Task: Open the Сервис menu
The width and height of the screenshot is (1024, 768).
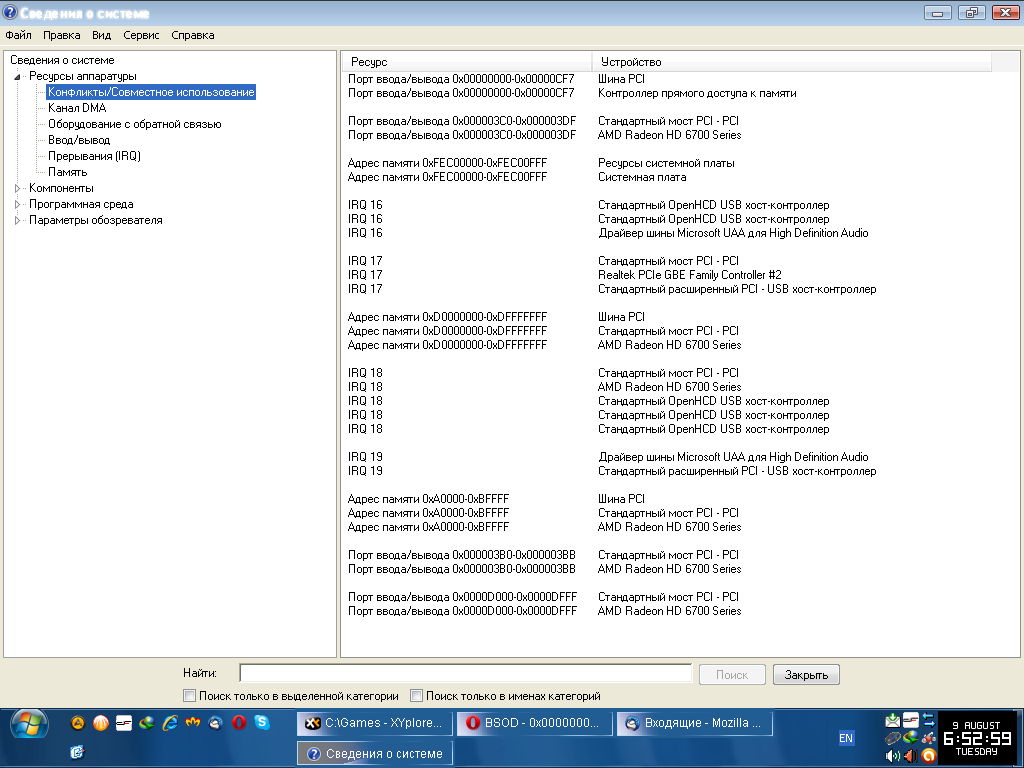Action: (x=141, y=35)
